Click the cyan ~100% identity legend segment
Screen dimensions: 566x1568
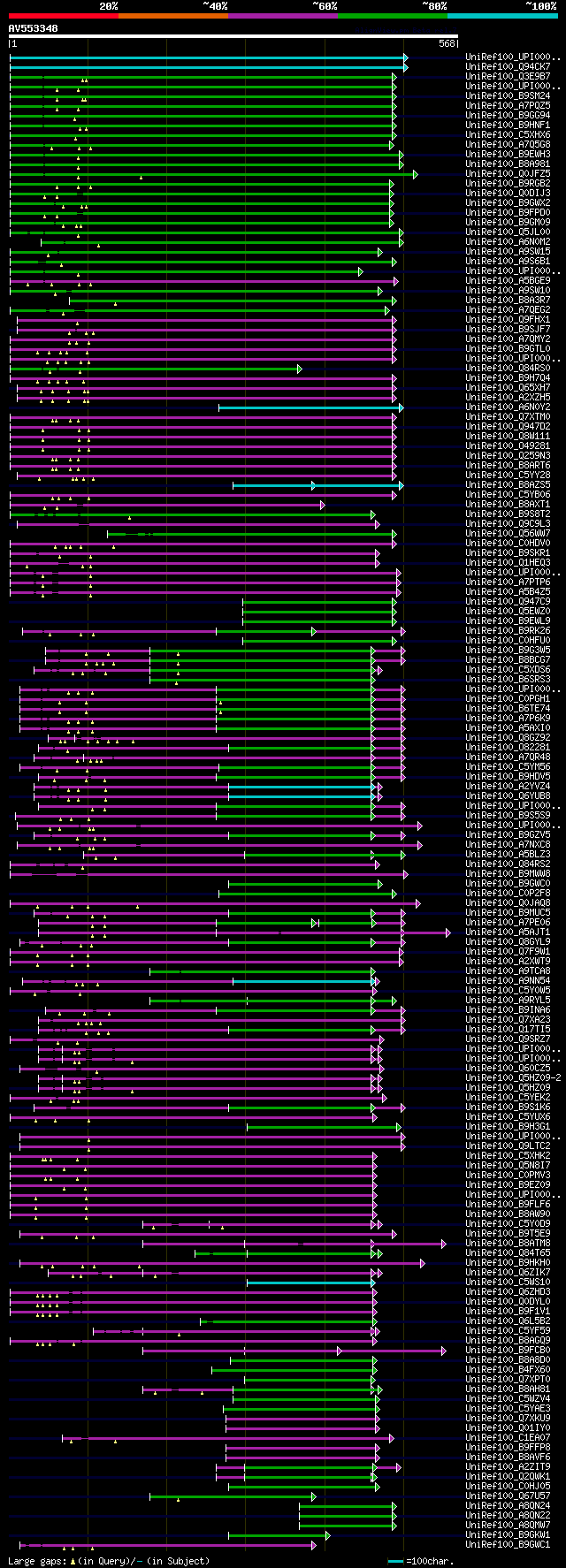point(501,16)
